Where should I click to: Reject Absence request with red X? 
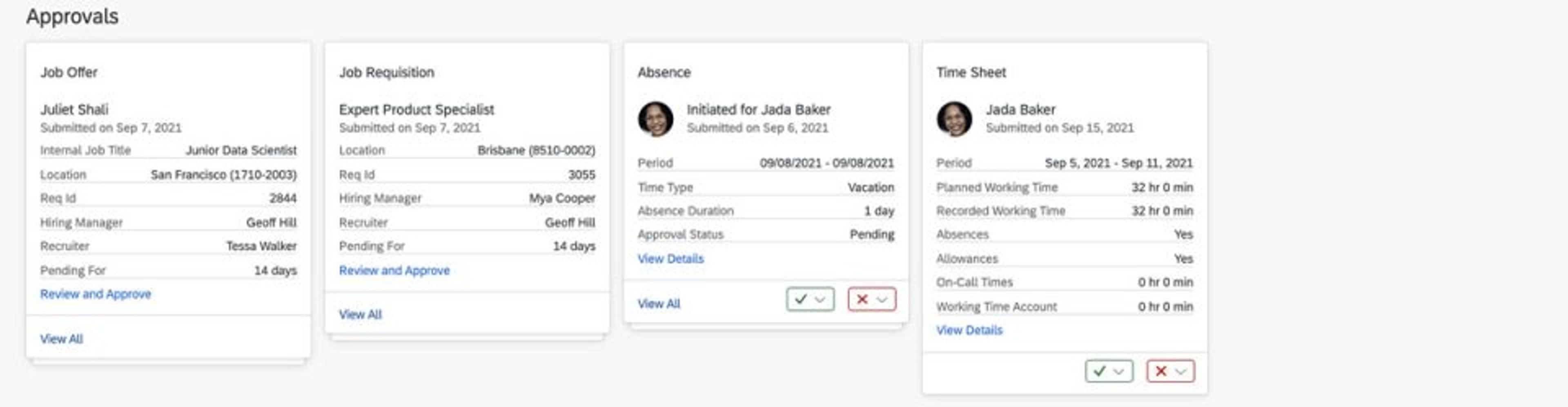862,299
